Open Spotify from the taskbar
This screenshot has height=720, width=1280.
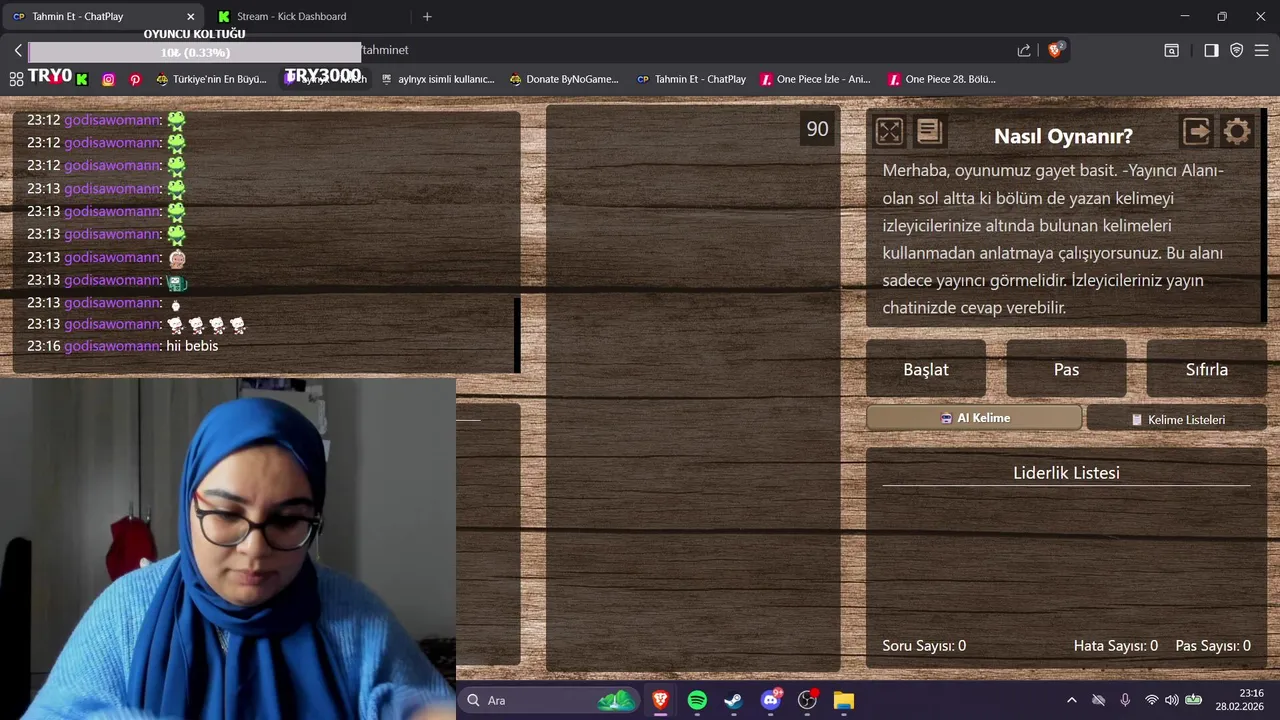pyautogui.click(x=697, y=700)
